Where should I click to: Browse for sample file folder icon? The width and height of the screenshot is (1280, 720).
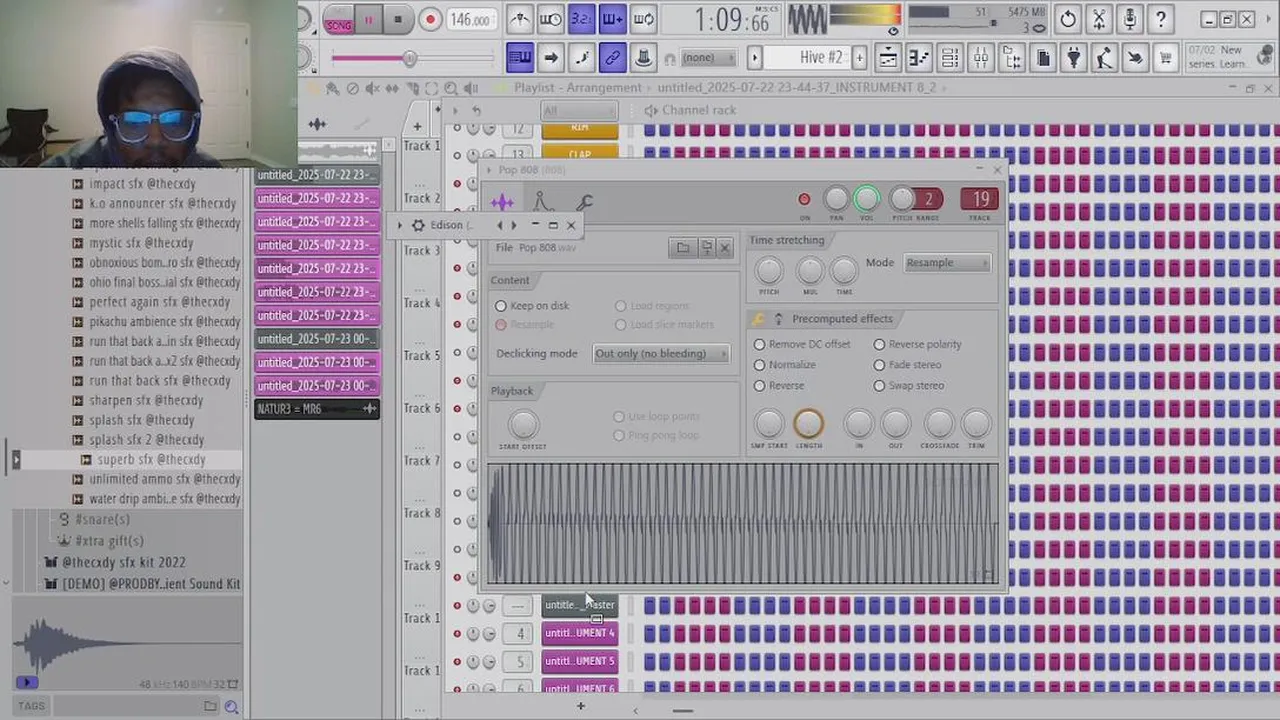point(683,248)
